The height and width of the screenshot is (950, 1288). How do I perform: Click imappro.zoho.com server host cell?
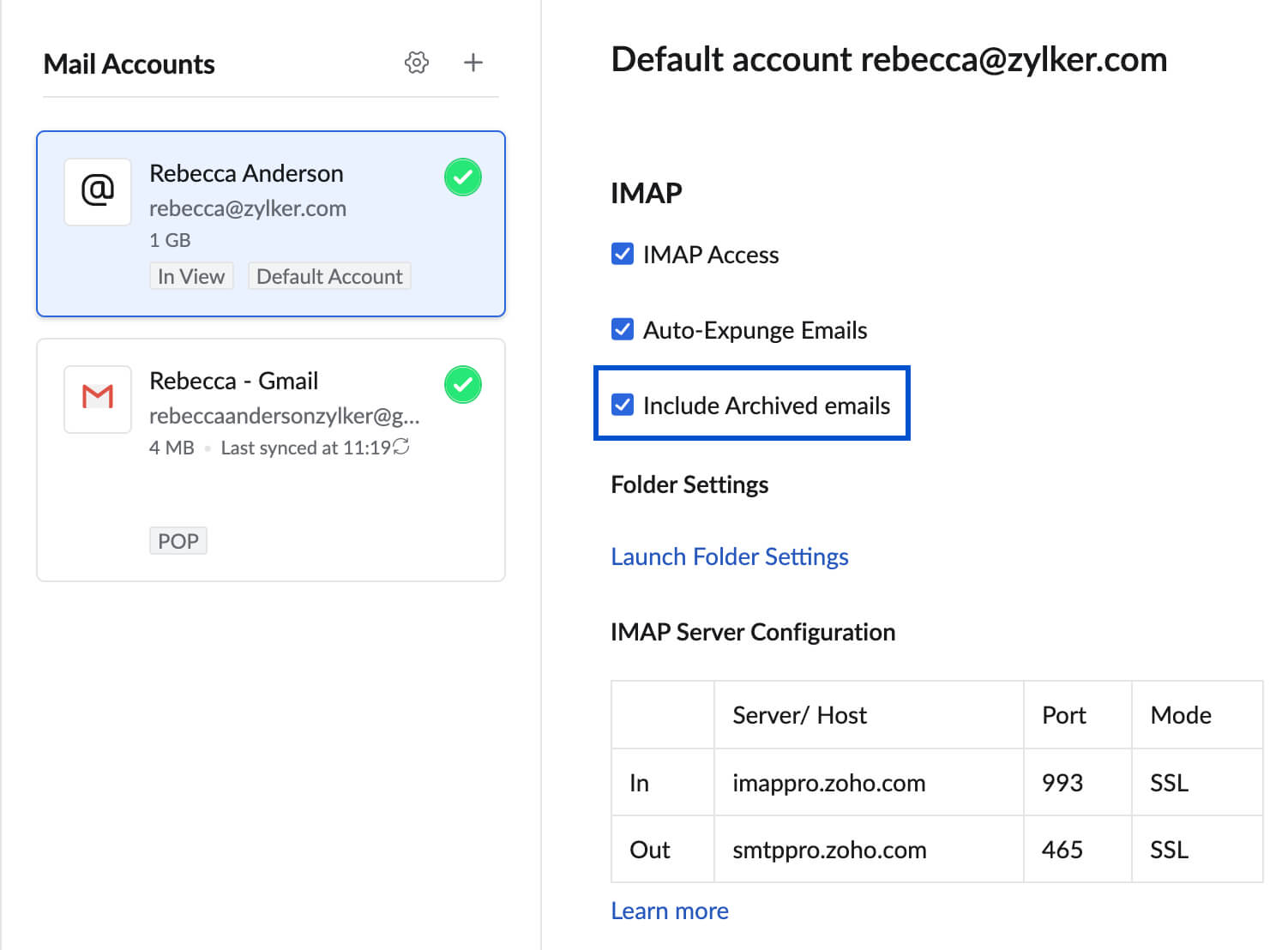(828, 783)
